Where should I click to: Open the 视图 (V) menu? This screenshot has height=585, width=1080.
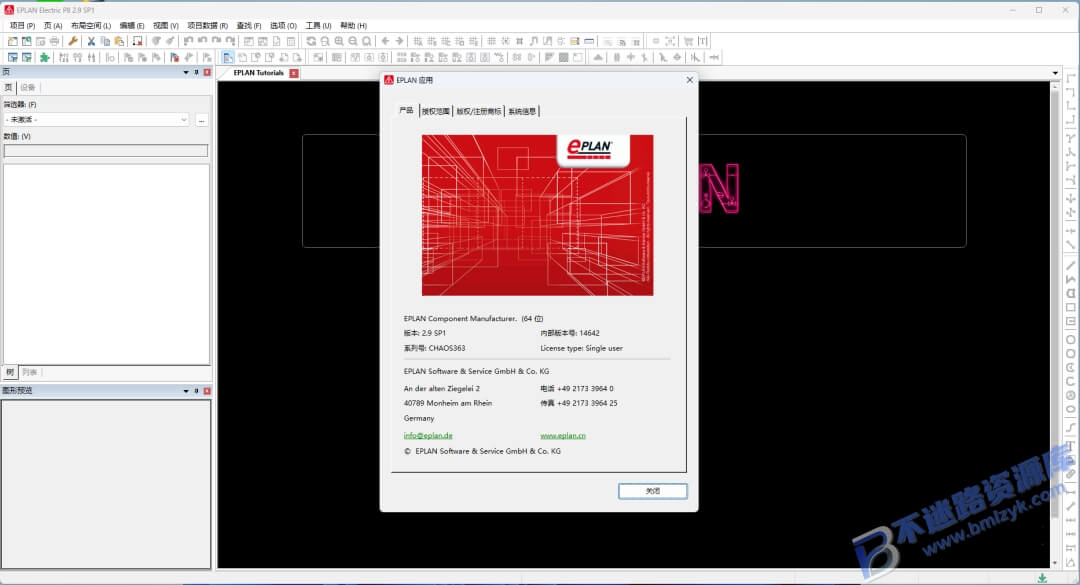(x=165, y=25)
